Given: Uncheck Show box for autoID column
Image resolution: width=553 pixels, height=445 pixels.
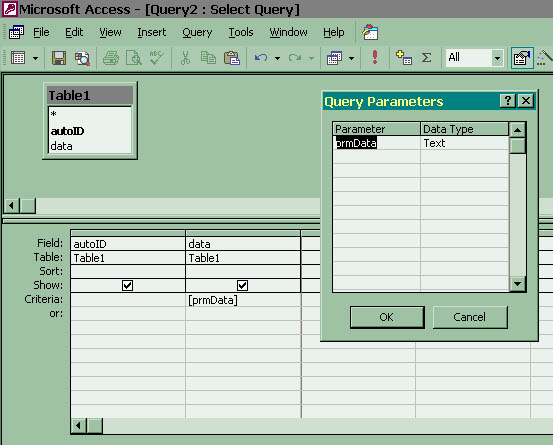Looking at the screenshot, I should pyautogui.click(x=127, y=285).
